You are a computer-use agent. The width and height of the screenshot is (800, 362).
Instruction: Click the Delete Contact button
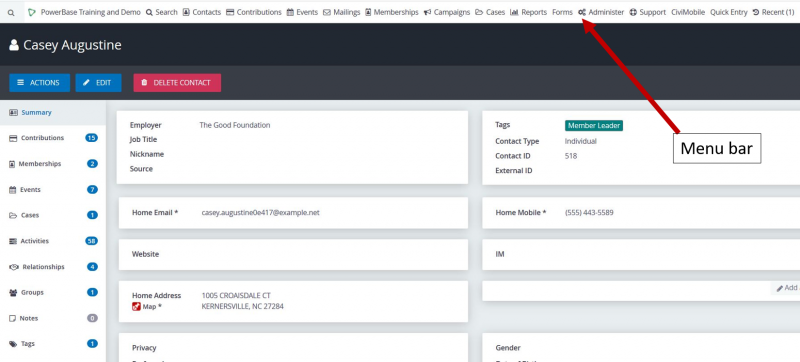click(177, 83)
